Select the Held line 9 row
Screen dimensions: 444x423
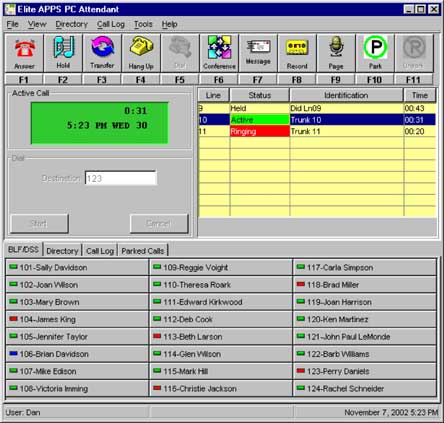point(317,108)
